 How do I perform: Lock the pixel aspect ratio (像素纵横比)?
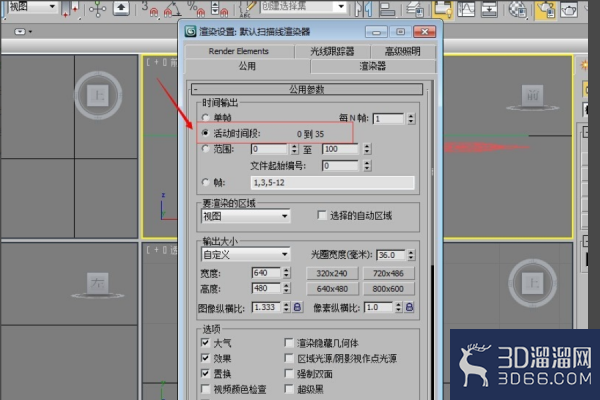pyautogui.click(x=409, y=307)
